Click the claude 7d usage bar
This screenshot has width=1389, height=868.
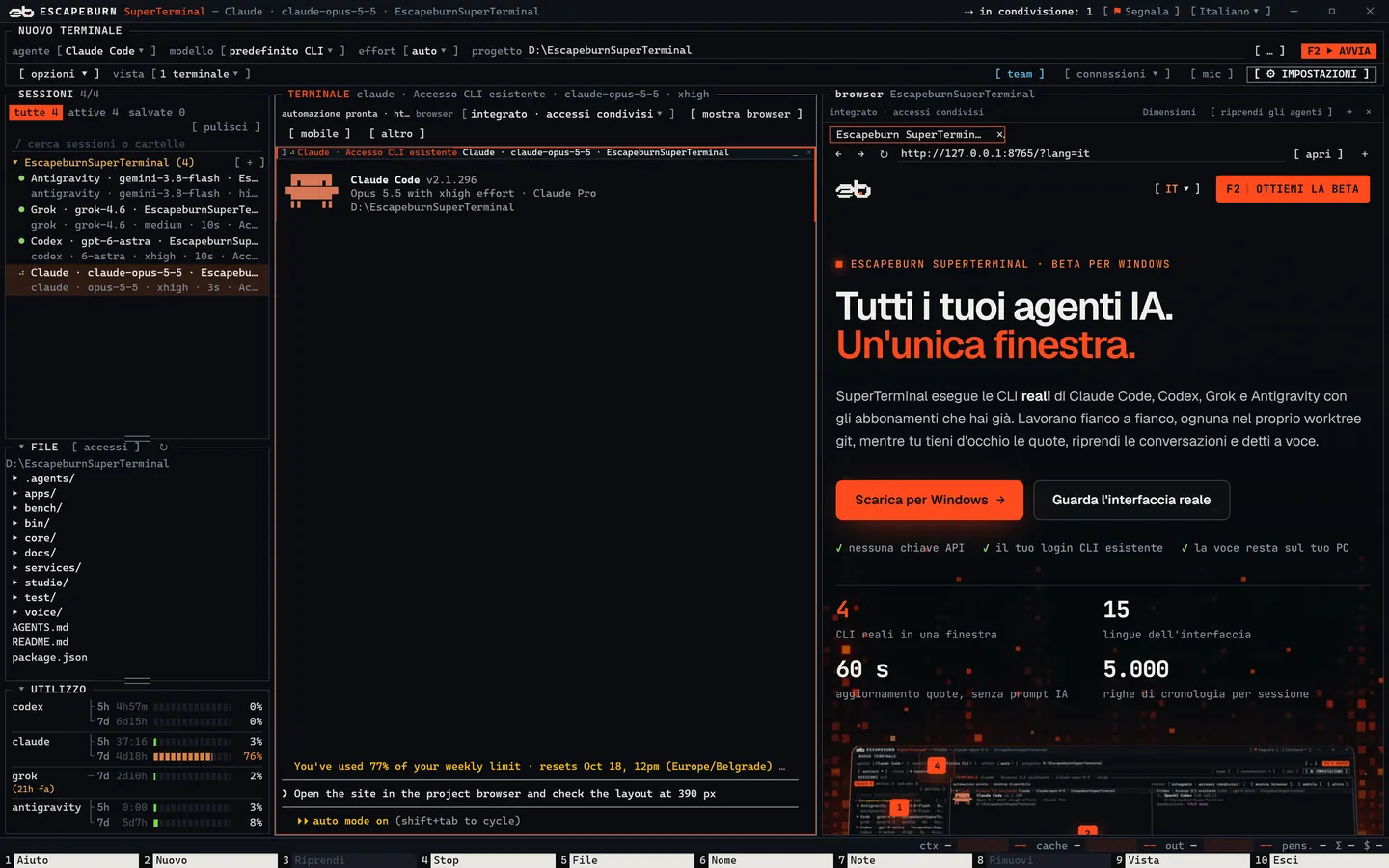coord(192,757)
